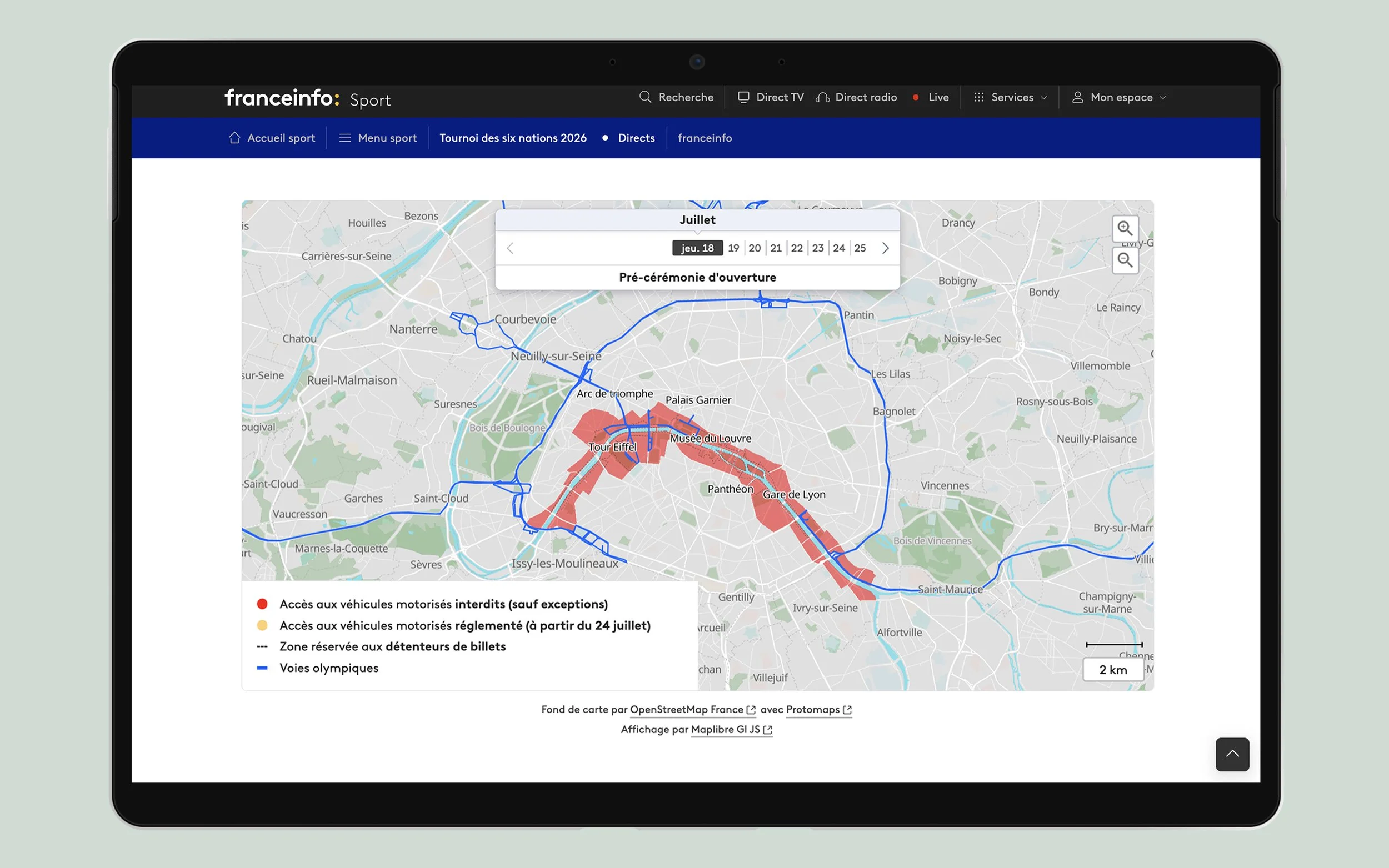Click Voies olympiques legend text
The height and width of the screenshot is (868, 1389).
pos(328,668)
